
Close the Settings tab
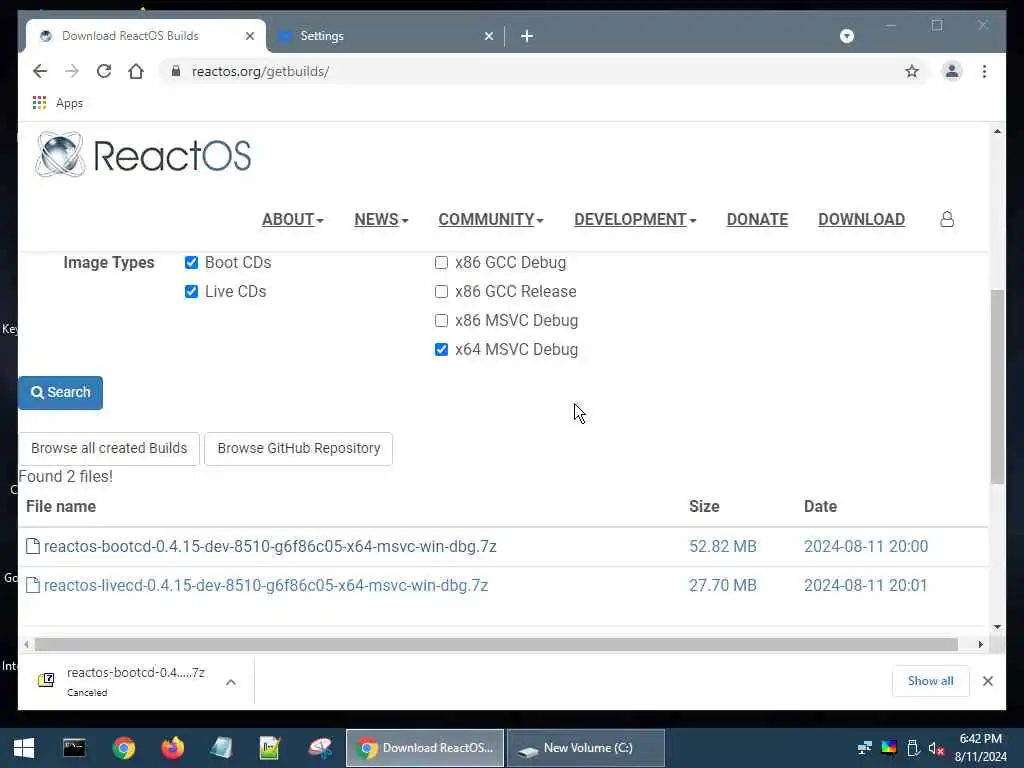(488, 36)
